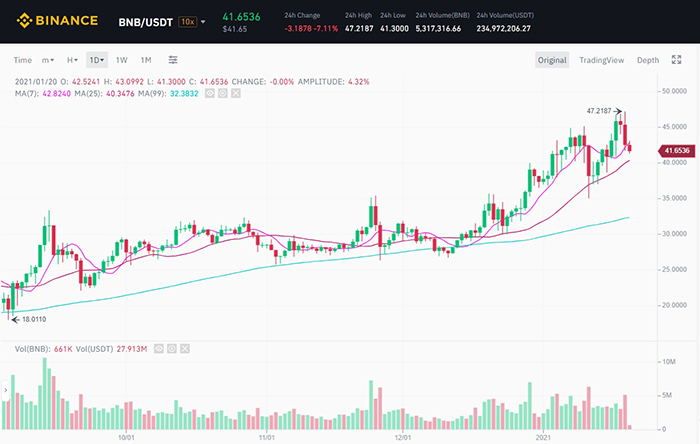
Task: Remove the MA indicator from chart
Action: point(236,93)
